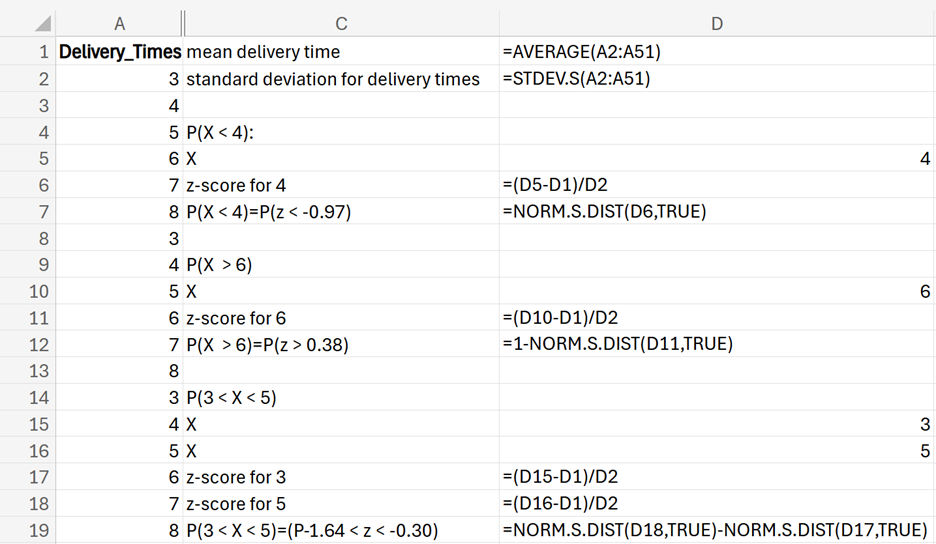Select column A header
This screenshot has height=544, width=936.
coord(119,24)
